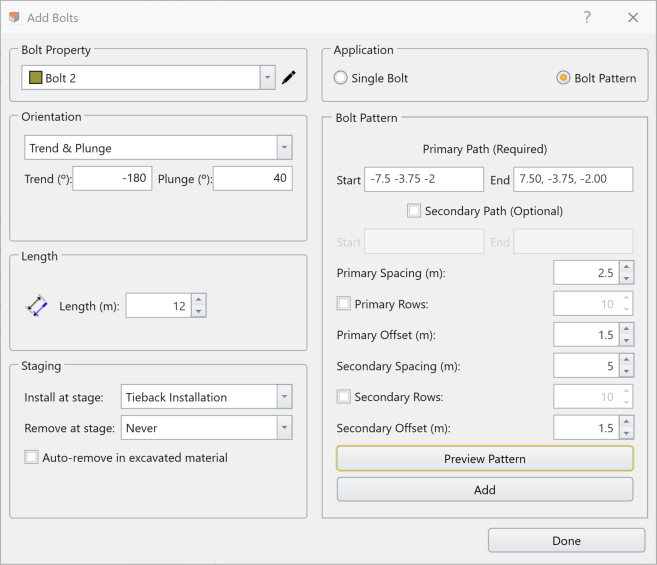
Task: Click the pencil icon to edit bolt property
Action: click(x=288, y=78)
